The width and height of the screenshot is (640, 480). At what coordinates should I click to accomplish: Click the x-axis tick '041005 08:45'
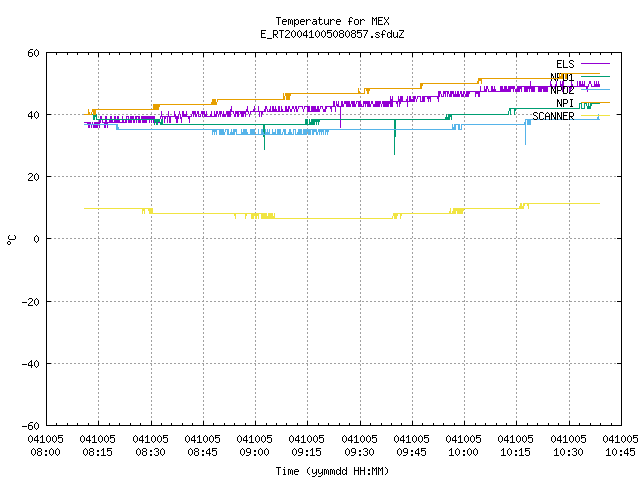tap(202, 446)
